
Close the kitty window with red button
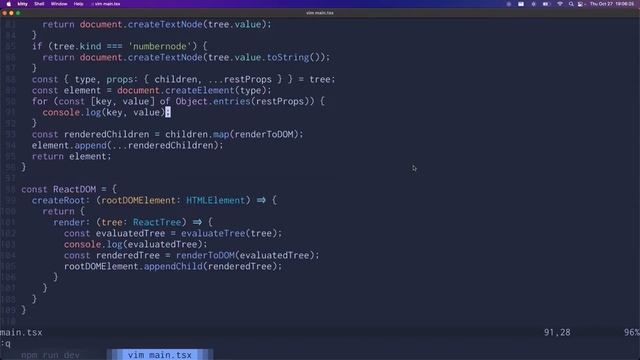click(4, 13)
